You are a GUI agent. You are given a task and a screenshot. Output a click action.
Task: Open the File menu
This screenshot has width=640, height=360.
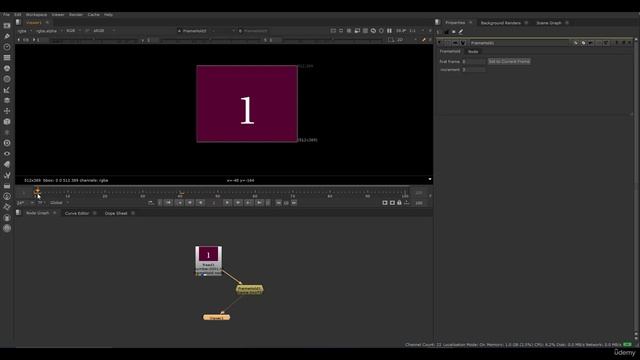[x=6, y=15]
